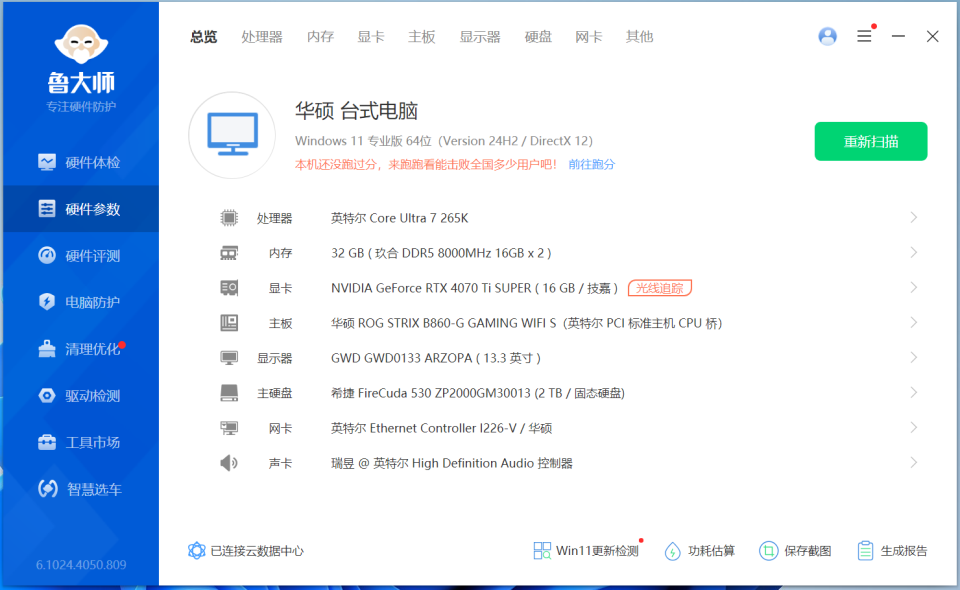960x590 pixels.
Task: Click the 内存 memory module icon
Action: (x=229, y=253)
